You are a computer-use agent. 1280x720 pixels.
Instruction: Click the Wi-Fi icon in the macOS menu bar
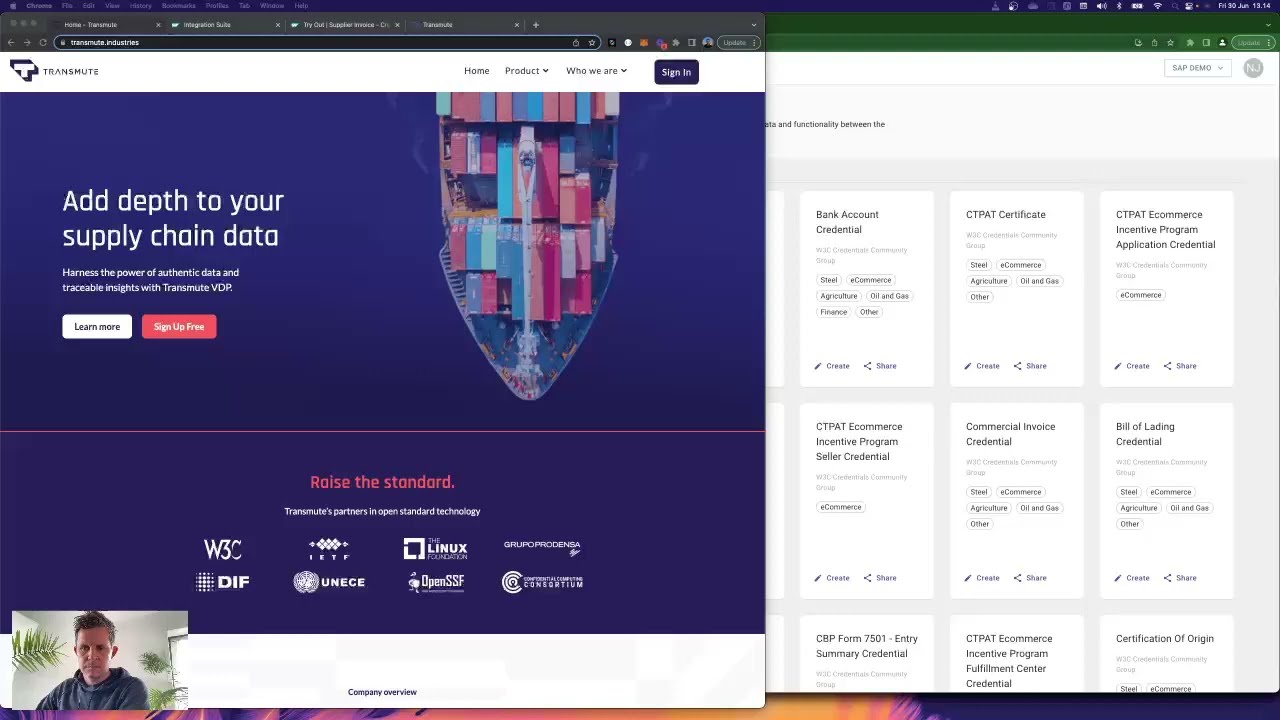(x=1158, y=6)
